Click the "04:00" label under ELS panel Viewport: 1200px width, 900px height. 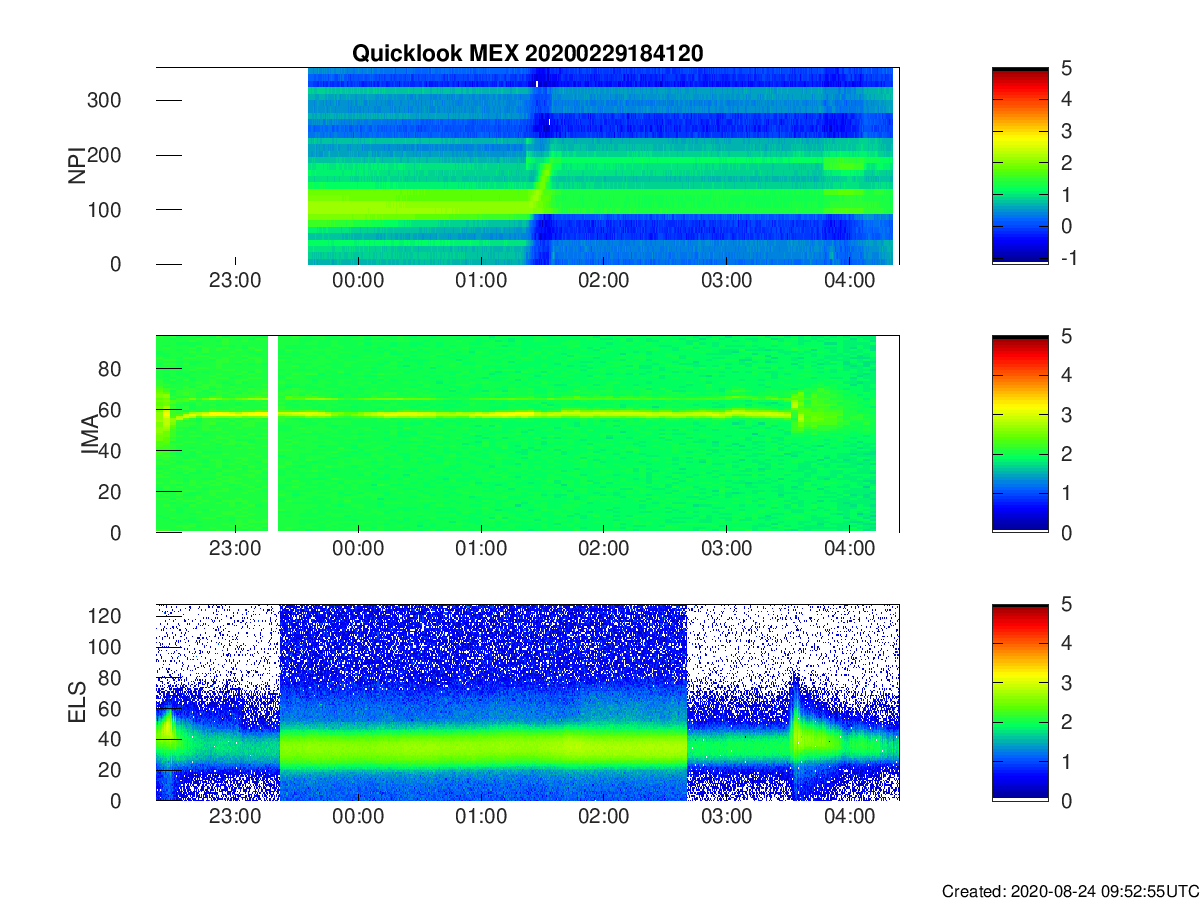click(849, 817)
